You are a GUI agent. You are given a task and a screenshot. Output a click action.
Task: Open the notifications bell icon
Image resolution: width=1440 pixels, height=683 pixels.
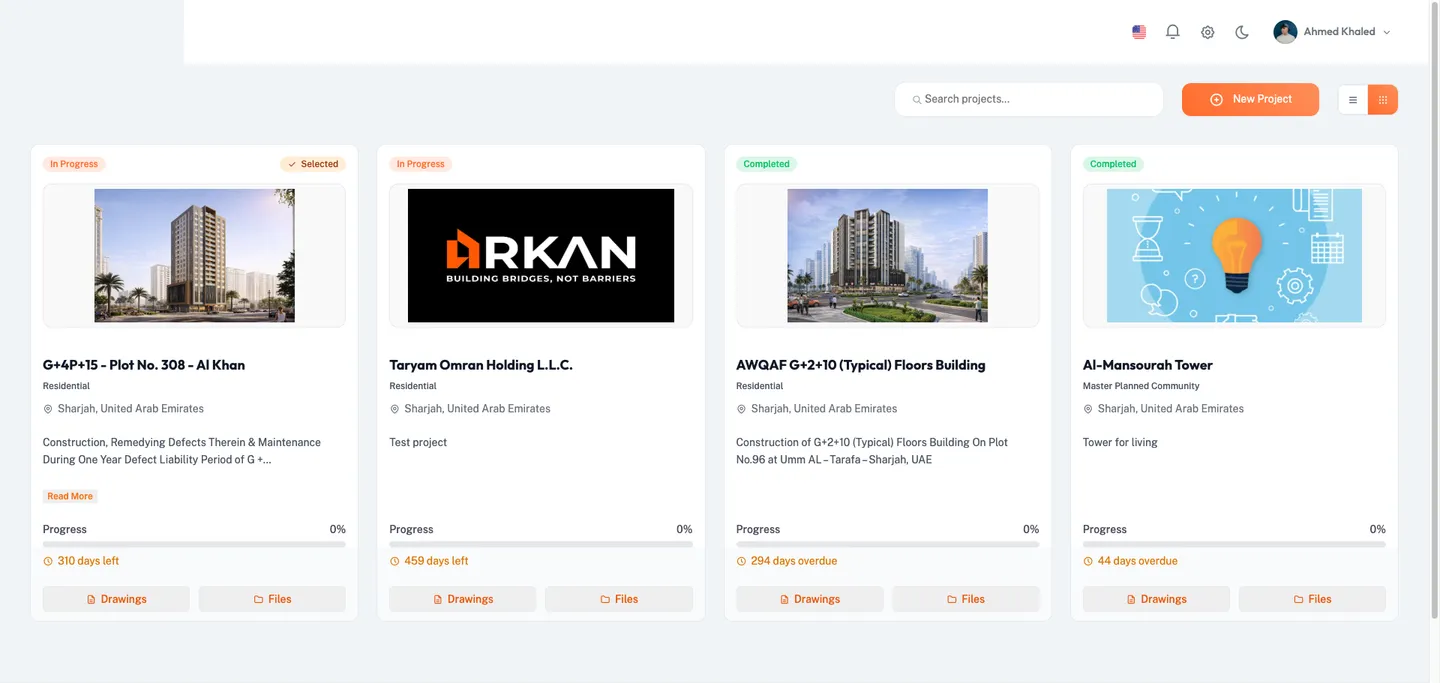1172,31
